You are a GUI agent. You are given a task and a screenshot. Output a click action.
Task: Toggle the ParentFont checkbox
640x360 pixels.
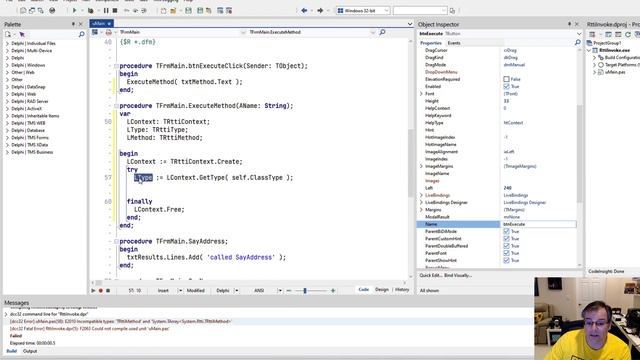point(506,253)
